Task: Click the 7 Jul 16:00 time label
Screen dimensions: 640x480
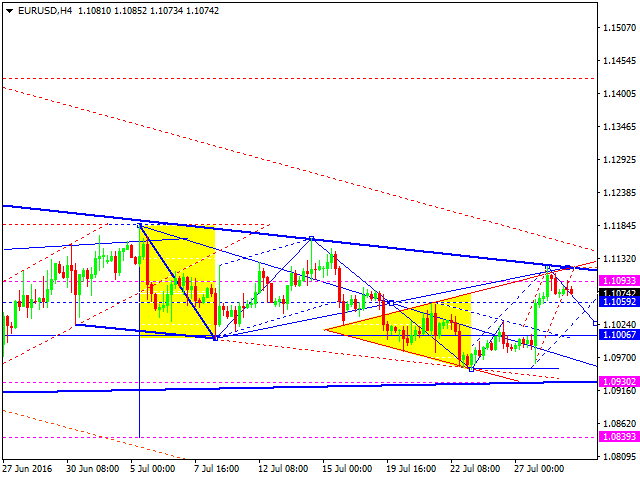Action: (216, 469)
